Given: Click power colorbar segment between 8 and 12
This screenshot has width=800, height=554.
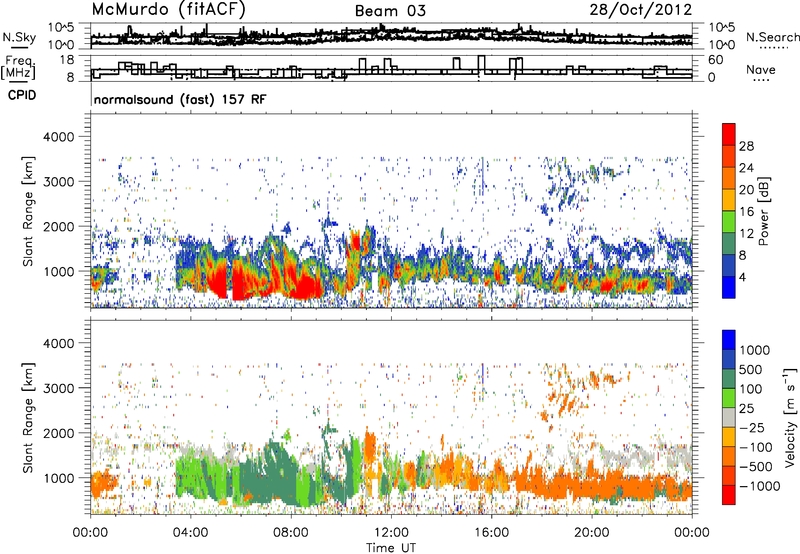Looking at the screenshot, I should 729,244.
